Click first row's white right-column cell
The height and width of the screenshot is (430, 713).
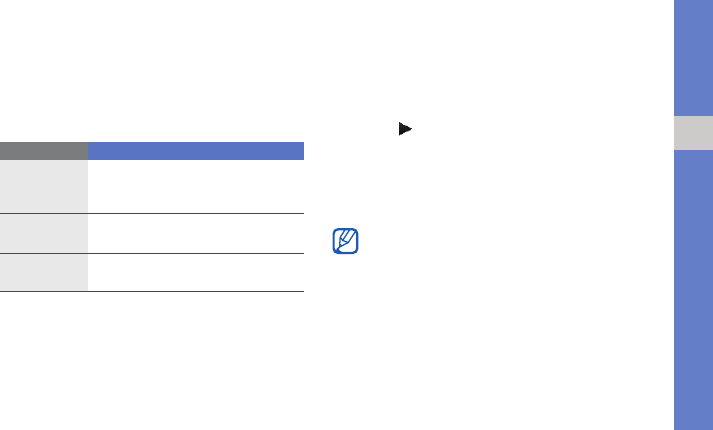[195, 186]
